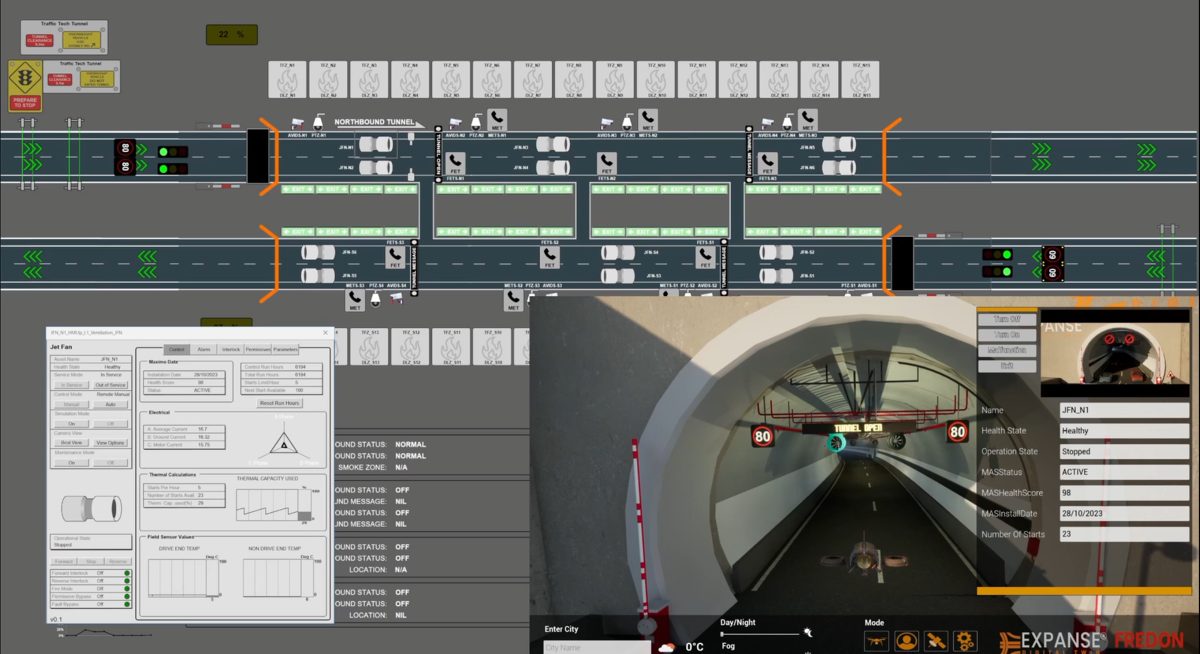Adjust the Day/Night slider
The image size is (1200, 654).
coord(760,633)
